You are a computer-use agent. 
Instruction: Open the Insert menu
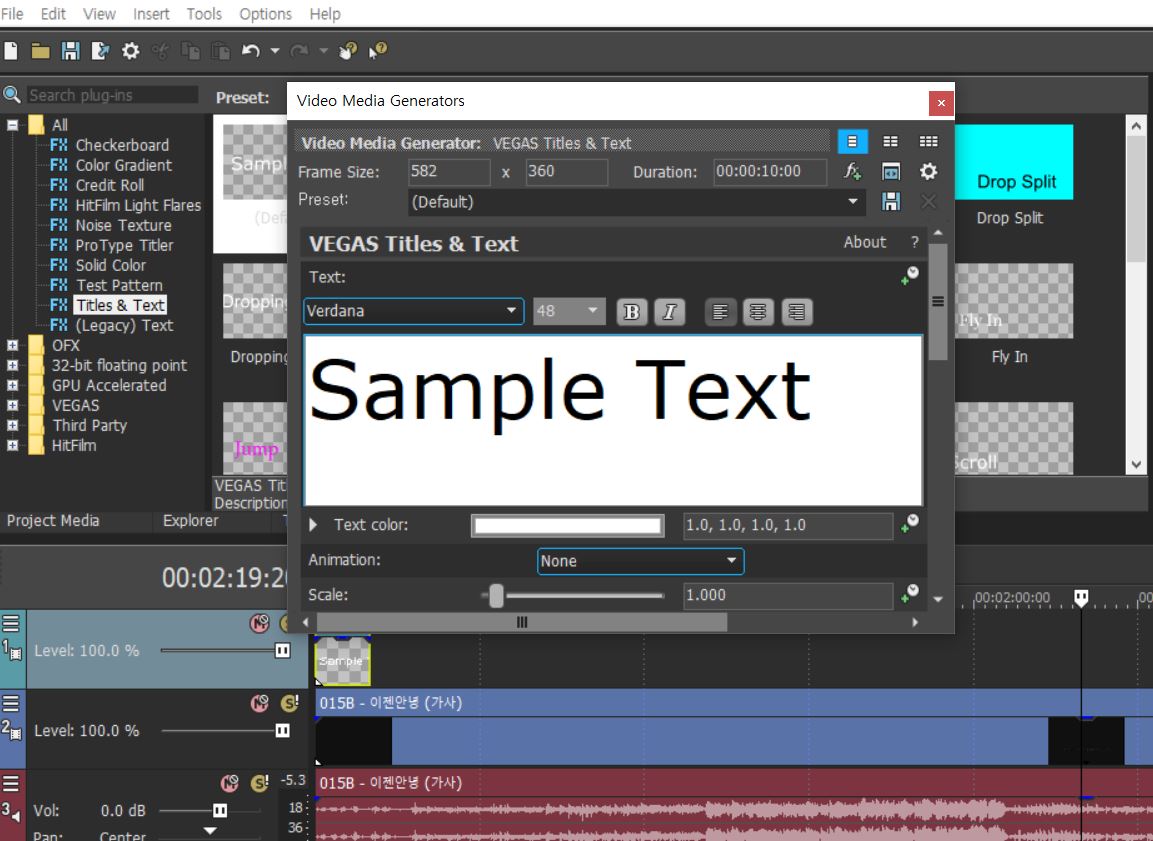click(151, 14)
